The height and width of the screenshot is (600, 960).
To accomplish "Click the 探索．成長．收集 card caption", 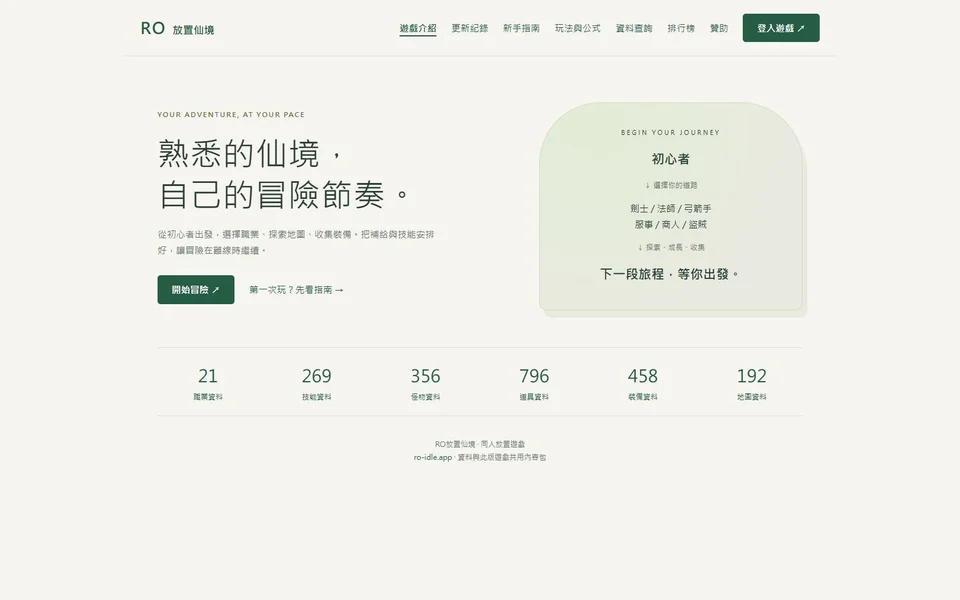I will pos(671,247).
